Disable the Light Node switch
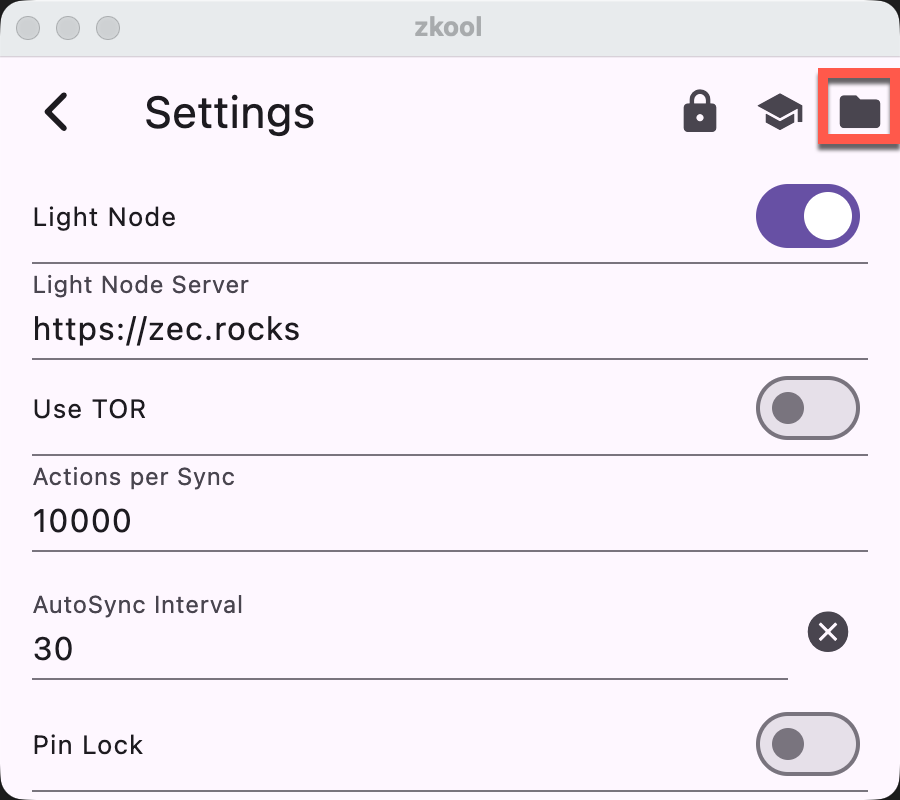 pyautogui.click(x=808, y=216)
